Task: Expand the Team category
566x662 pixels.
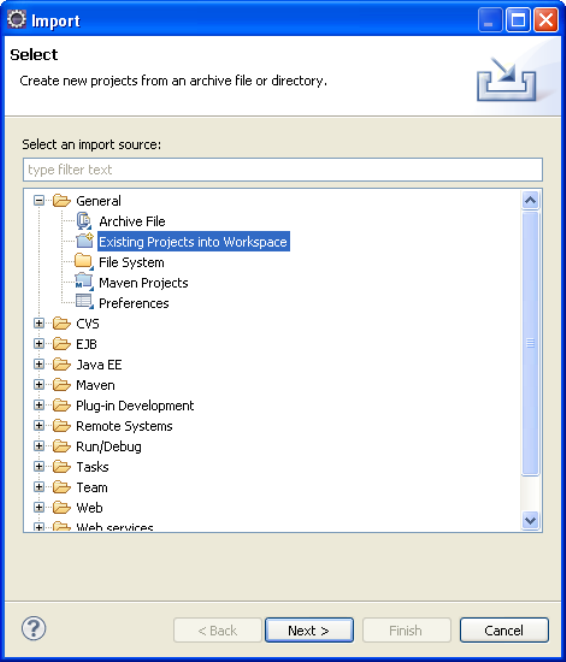Action: click(x=39, y=487)
